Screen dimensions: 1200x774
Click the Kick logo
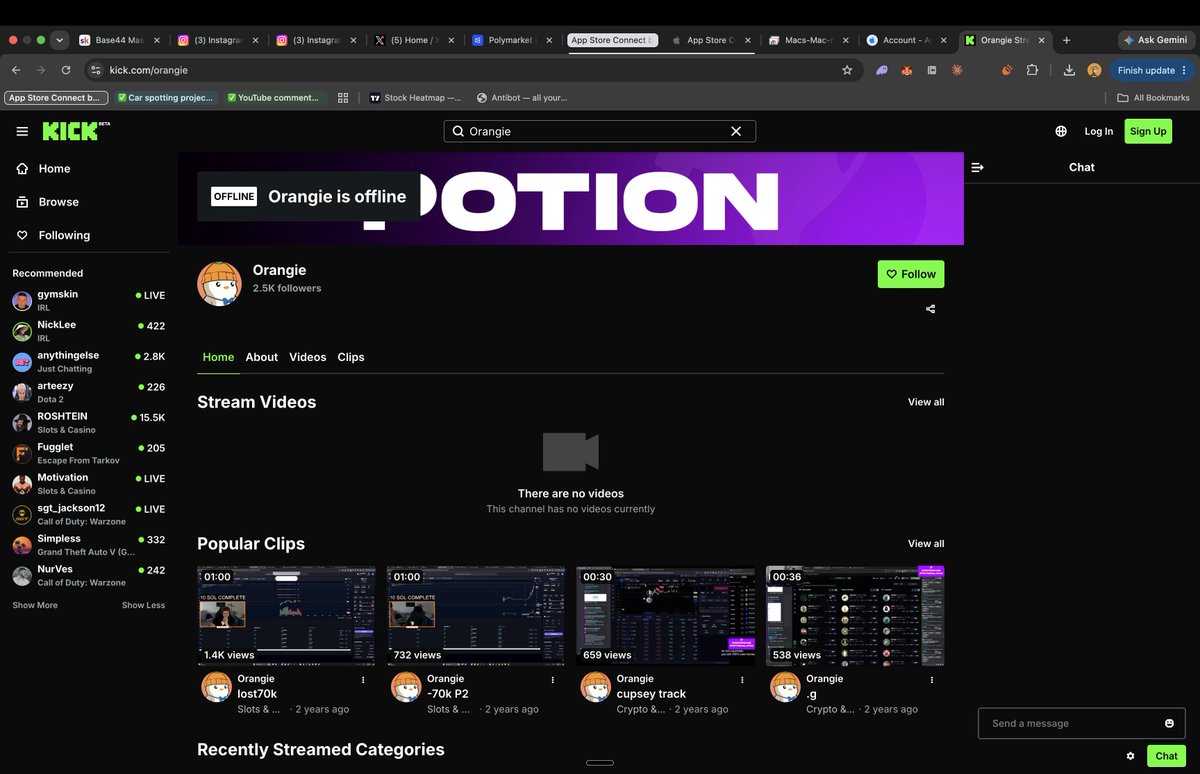[x=75, y=131]
